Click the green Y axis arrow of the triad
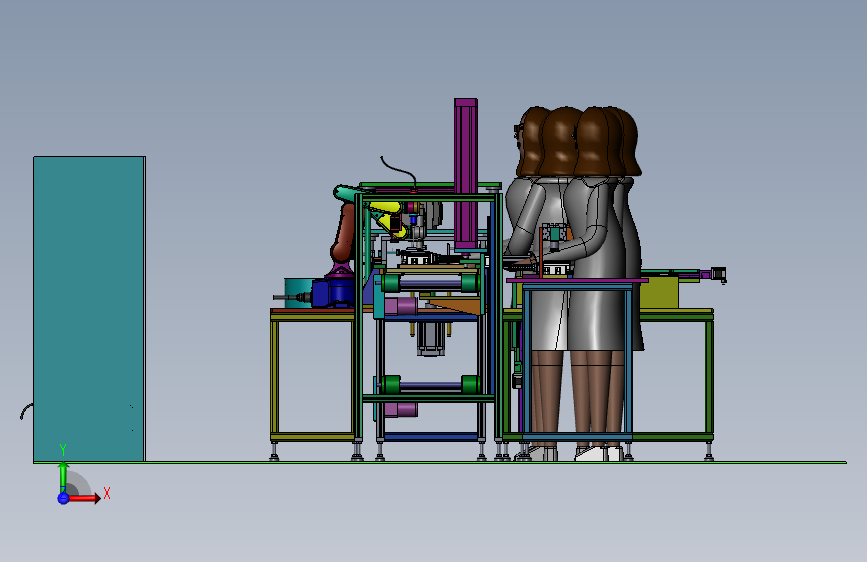 (x=63, y=477)
